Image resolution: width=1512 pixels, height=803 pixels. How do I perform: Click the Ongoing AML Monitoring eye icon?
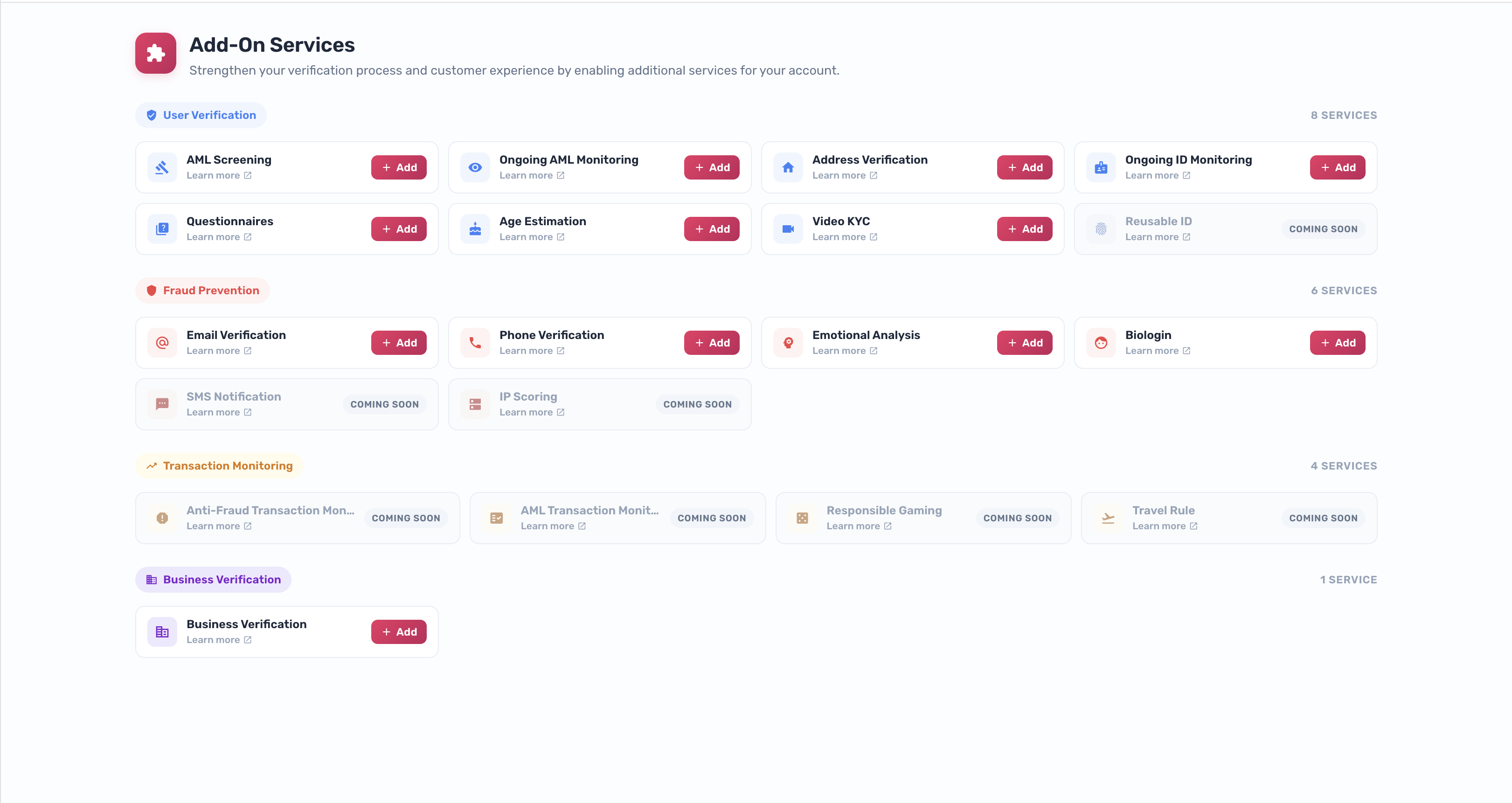[475, 167]
